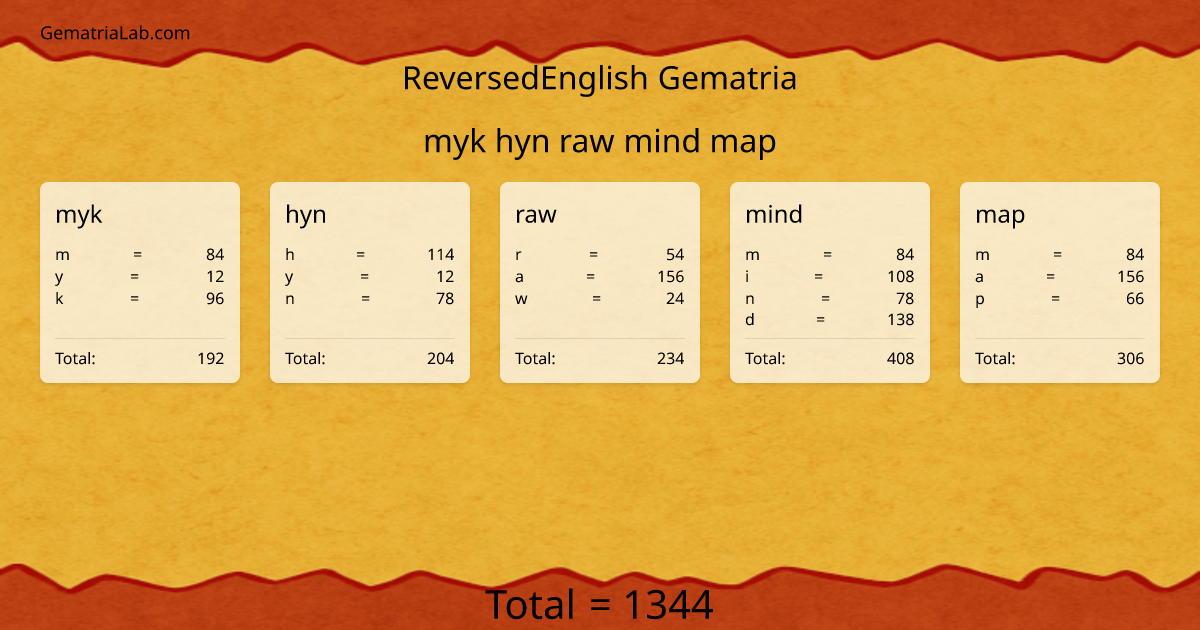Screen dimensions: 1200x630
Task: Click the 'mind' card title
Action: coord(774,214)
